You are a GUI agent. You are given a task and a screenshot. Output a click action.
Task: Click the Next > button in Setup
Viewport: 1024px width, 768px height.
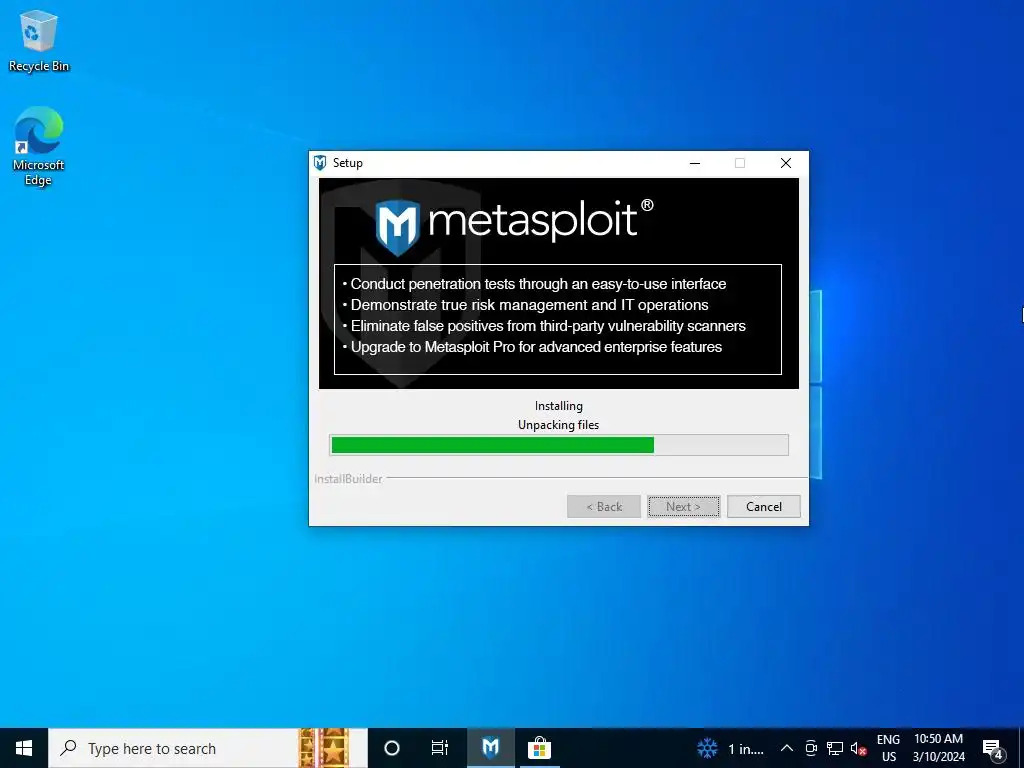(684, 507)
